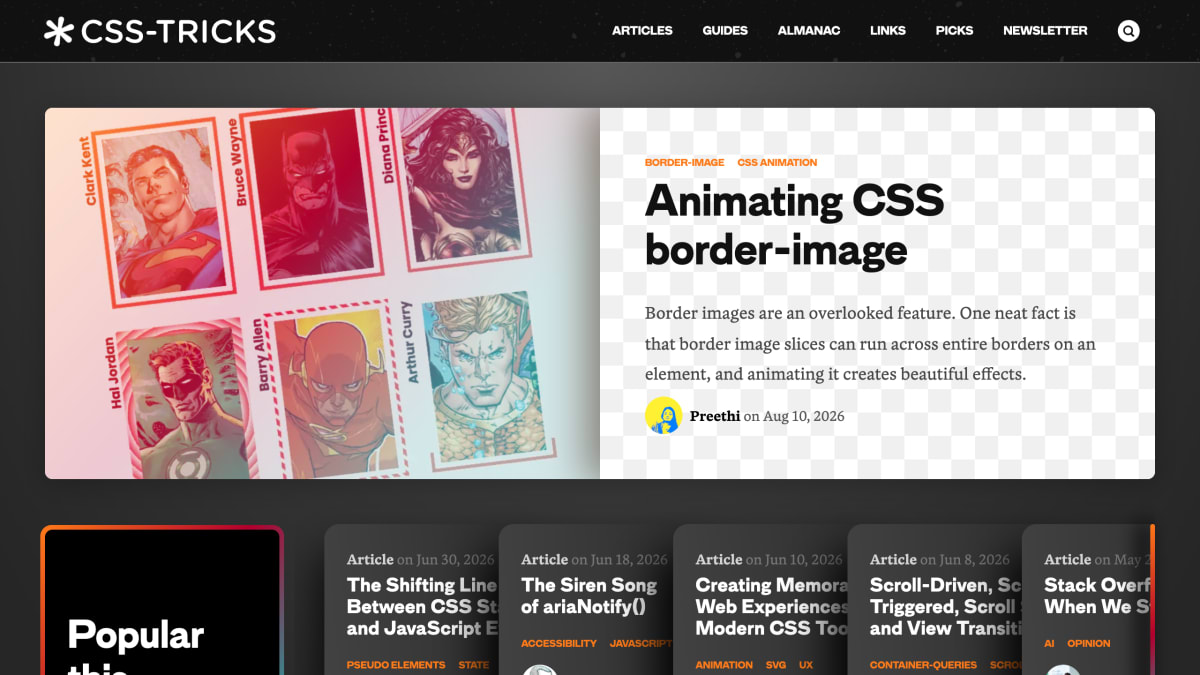Click the 'Popular this' heading card
This screenshot has width=1200, height=675.
162,600
